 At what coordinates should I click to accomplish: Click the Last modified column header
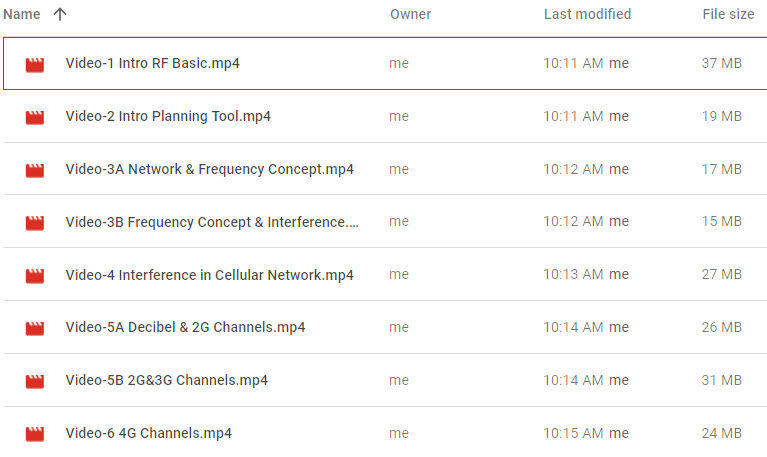pyautogui.click(x=587, y=14)
